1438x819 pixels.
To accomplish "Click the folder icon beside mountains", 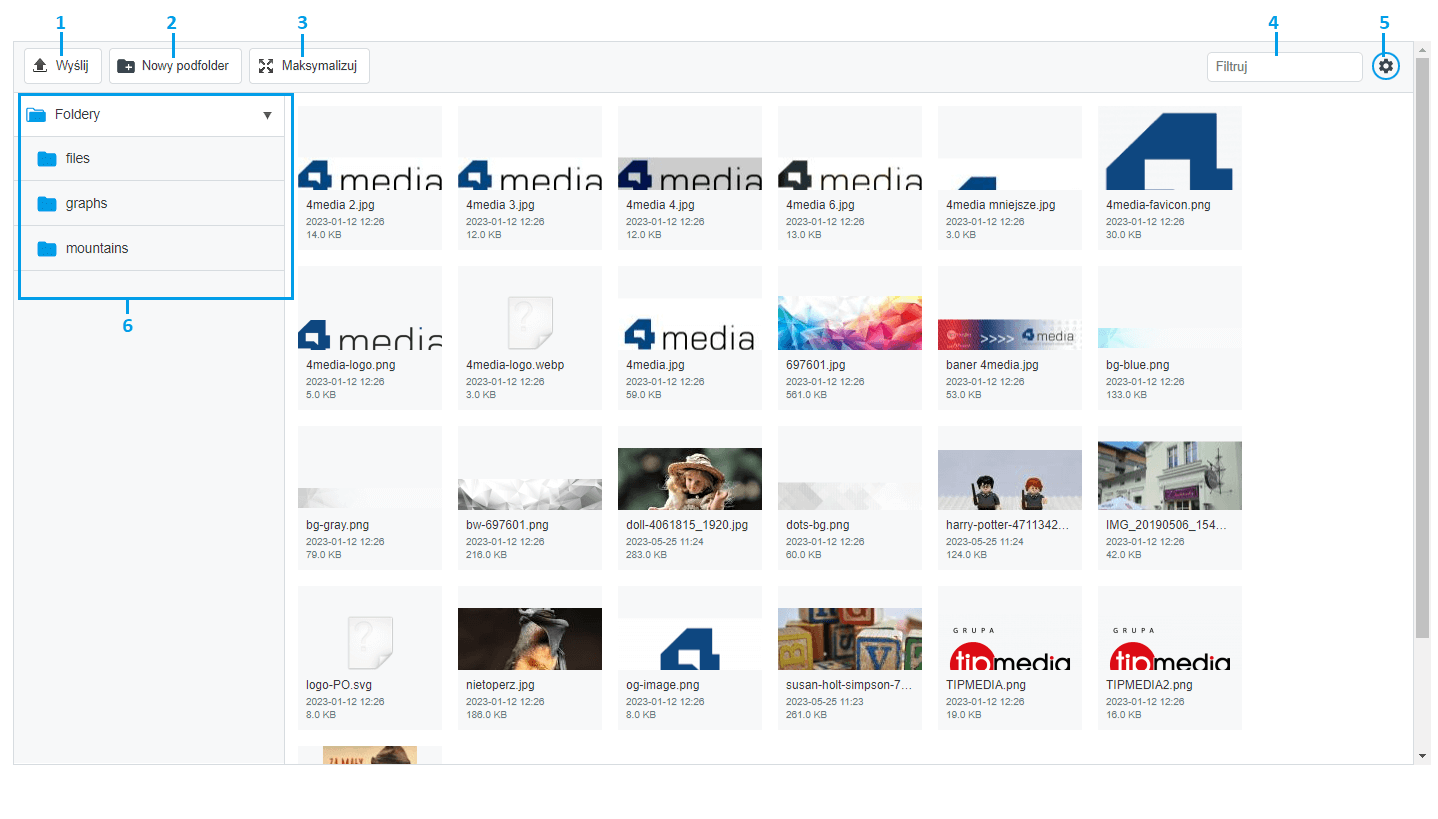I will pos(47,249).
